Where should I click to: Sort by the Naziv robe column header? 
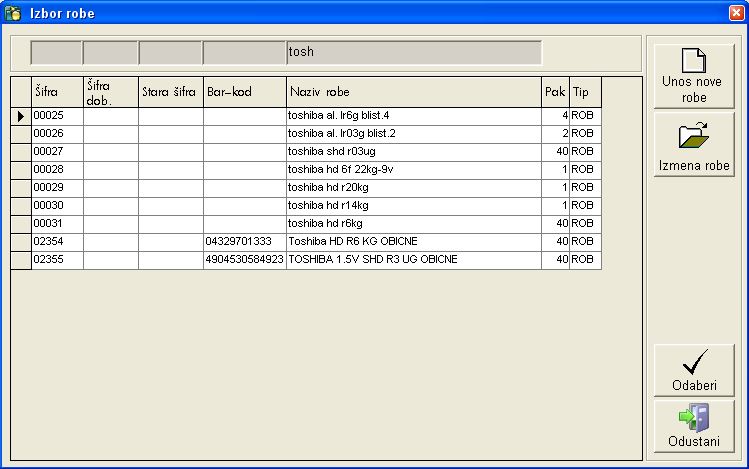pos(413,92)
